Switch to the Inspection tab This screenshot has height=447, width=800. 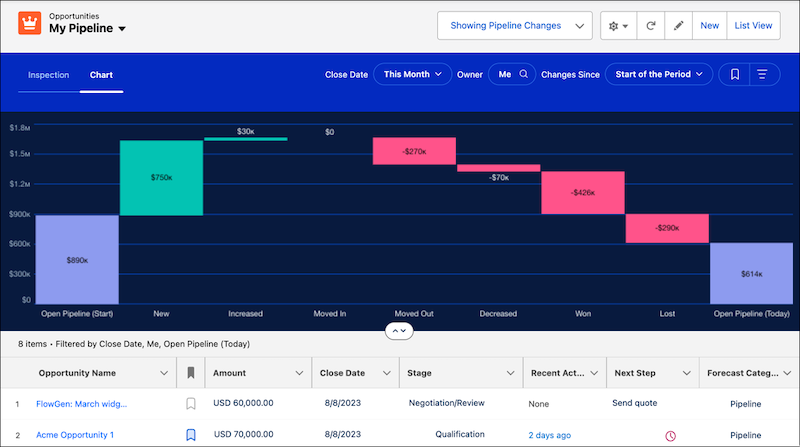(x=48, y=75)
